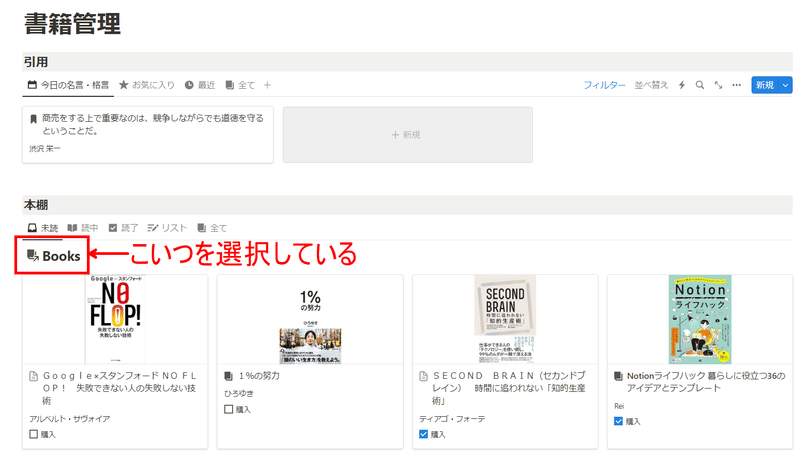Select the 読了 finished bookshelf tab
The width and height of the screenshot is (800, 453).
123,228
